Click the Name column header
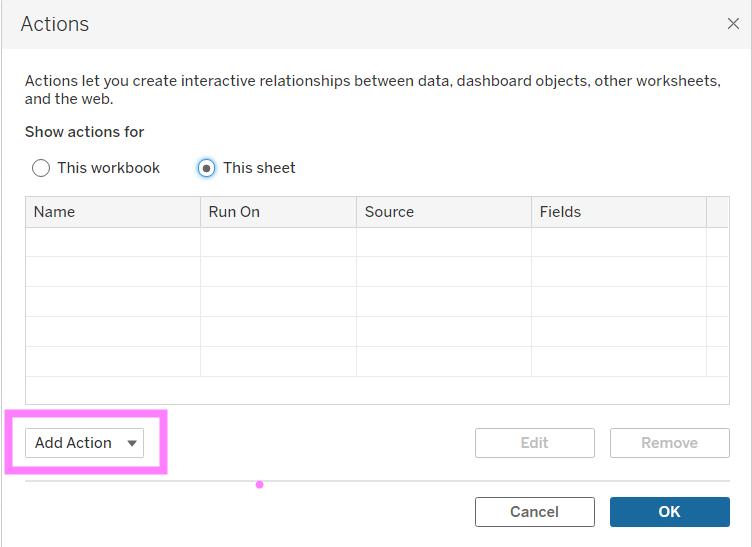 [112, 212]
